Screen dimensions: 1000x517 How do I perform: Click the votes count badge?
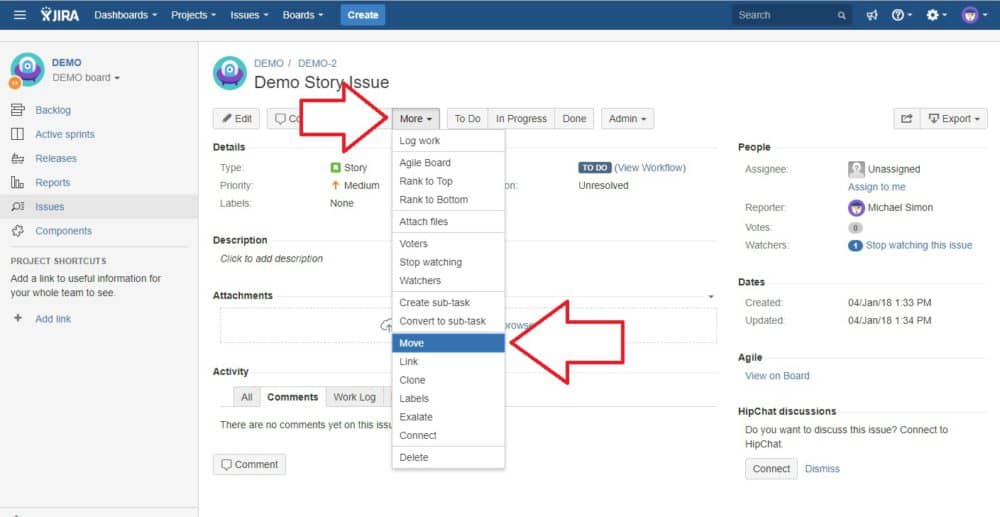(855, 228)
